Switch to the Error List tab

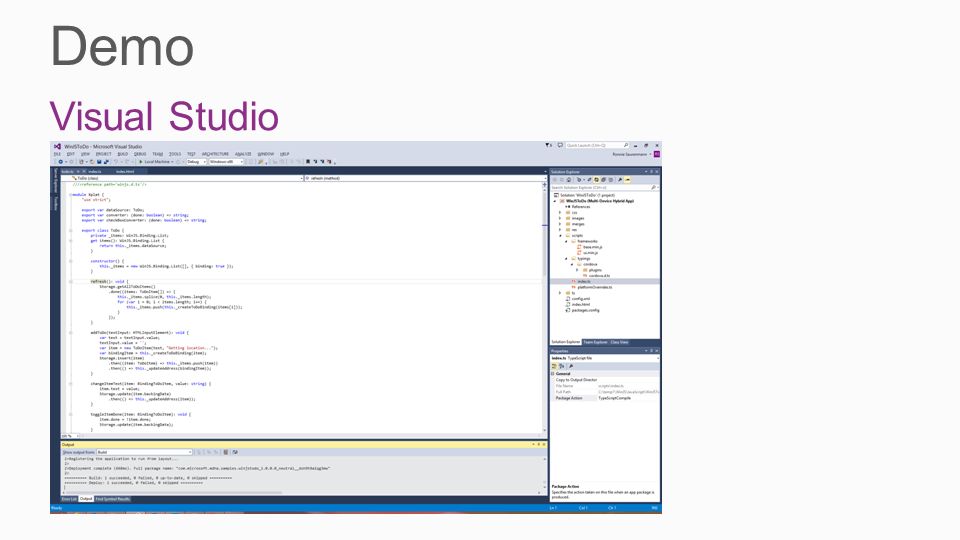click(69, 499)
